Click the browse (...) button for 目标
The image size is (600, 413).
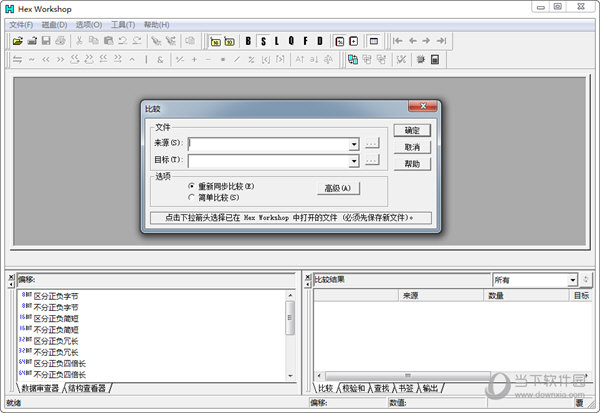(371, 160)
